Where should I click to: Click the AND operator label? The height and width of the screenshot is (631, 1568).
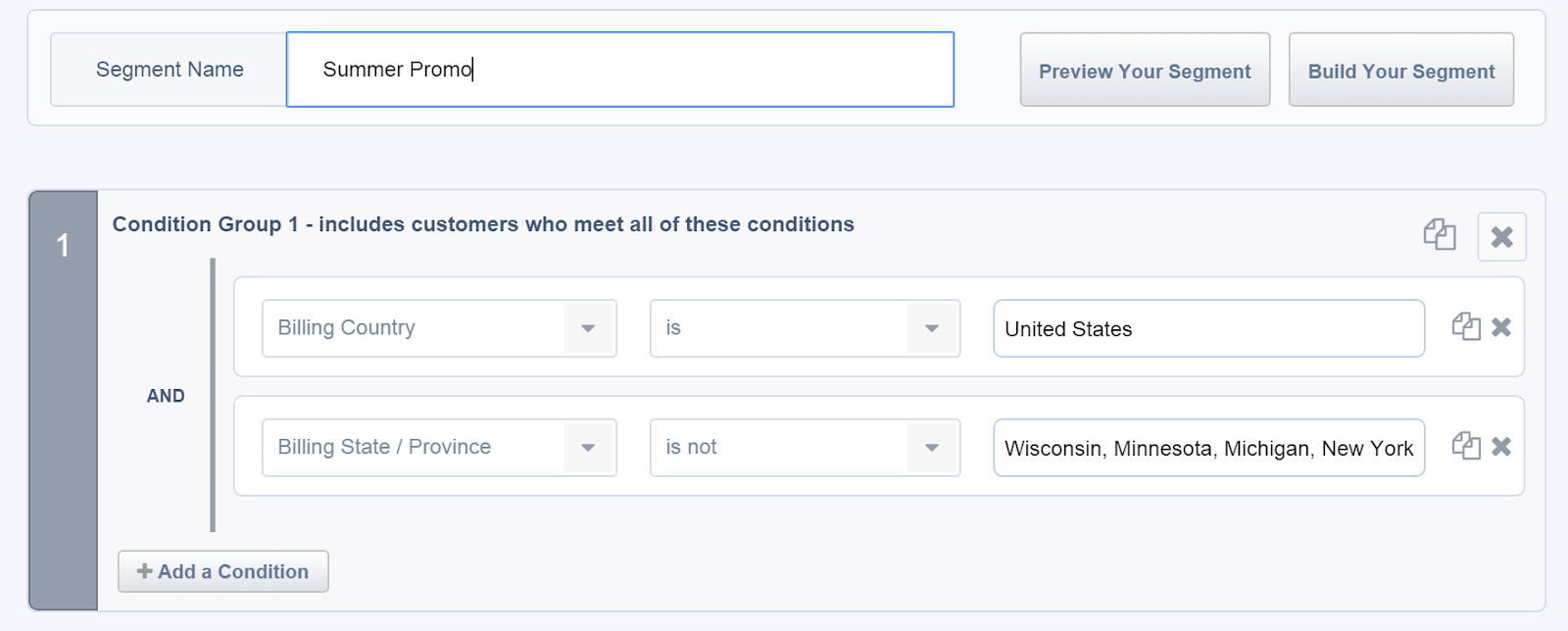pyautogui.click(x=166, y=396)
